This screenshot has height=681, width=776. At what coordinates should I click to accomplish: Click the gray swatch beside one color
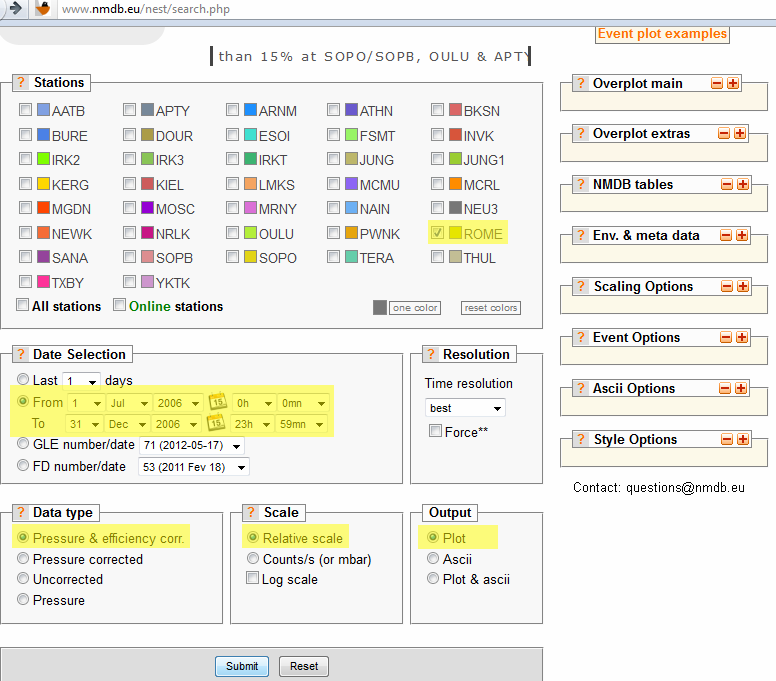380,307
